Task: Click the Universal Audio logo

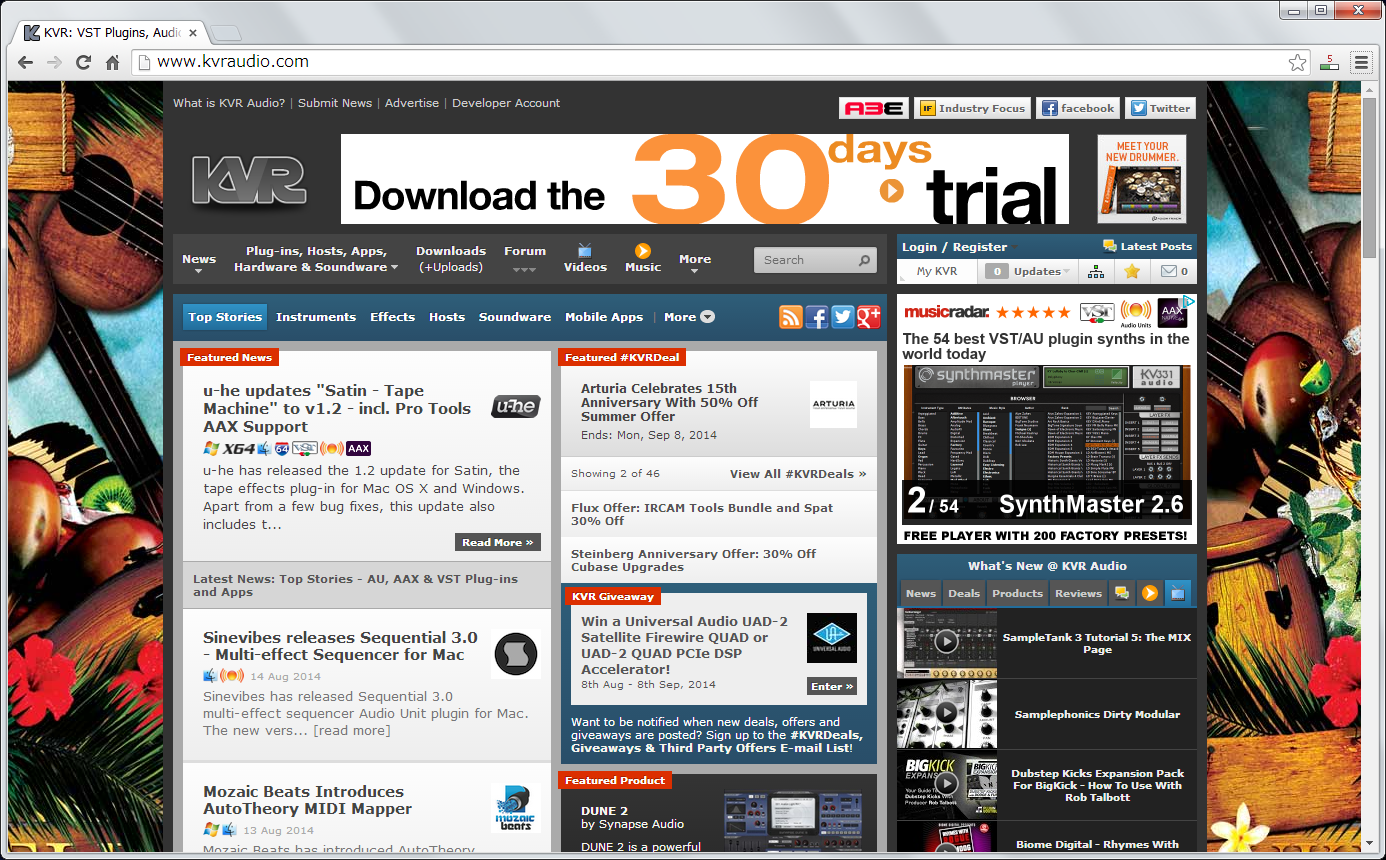Action: coord(832,638)
